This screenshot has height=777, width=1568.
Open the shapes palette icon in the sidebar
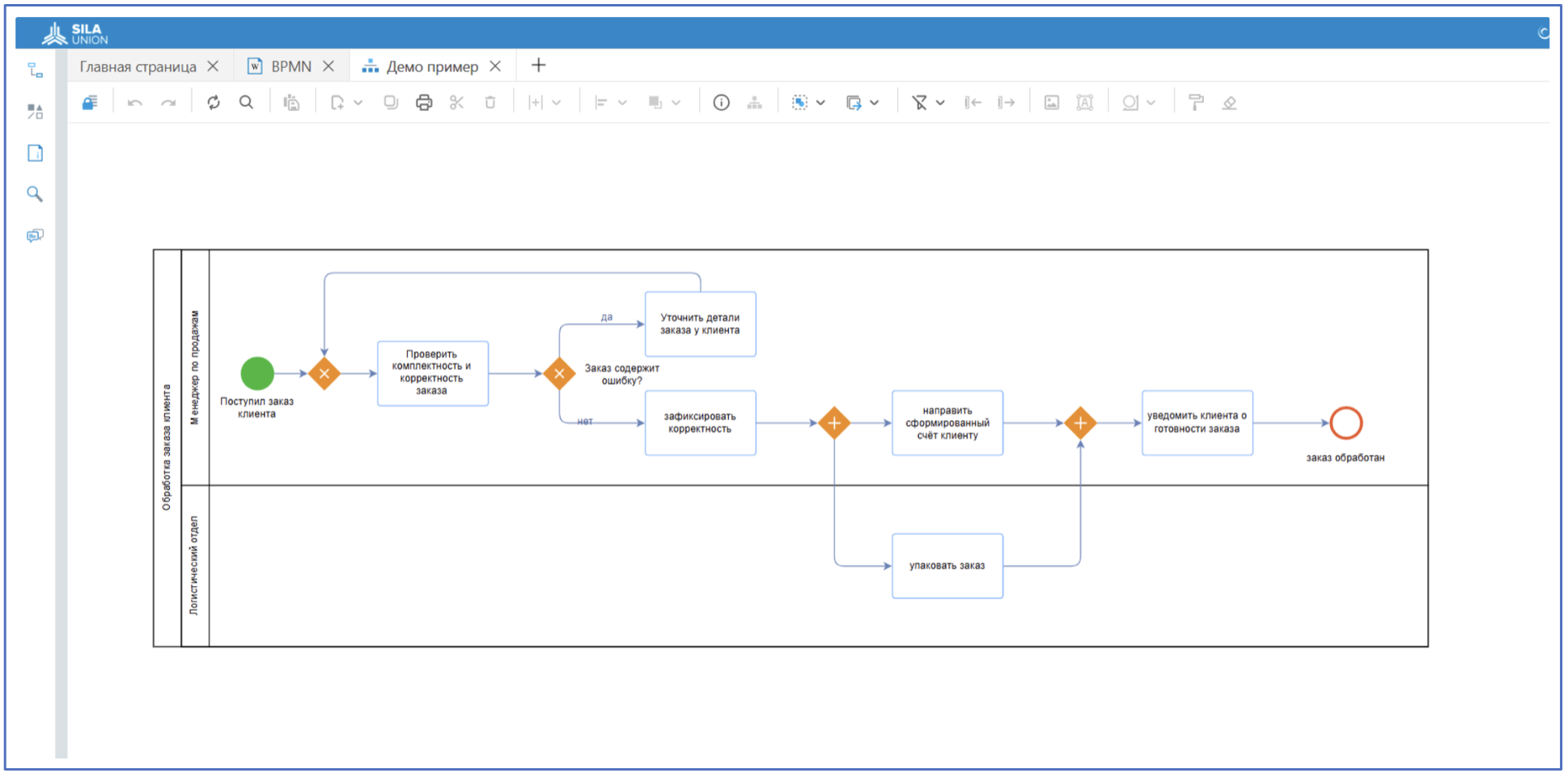tap(34, 112)
